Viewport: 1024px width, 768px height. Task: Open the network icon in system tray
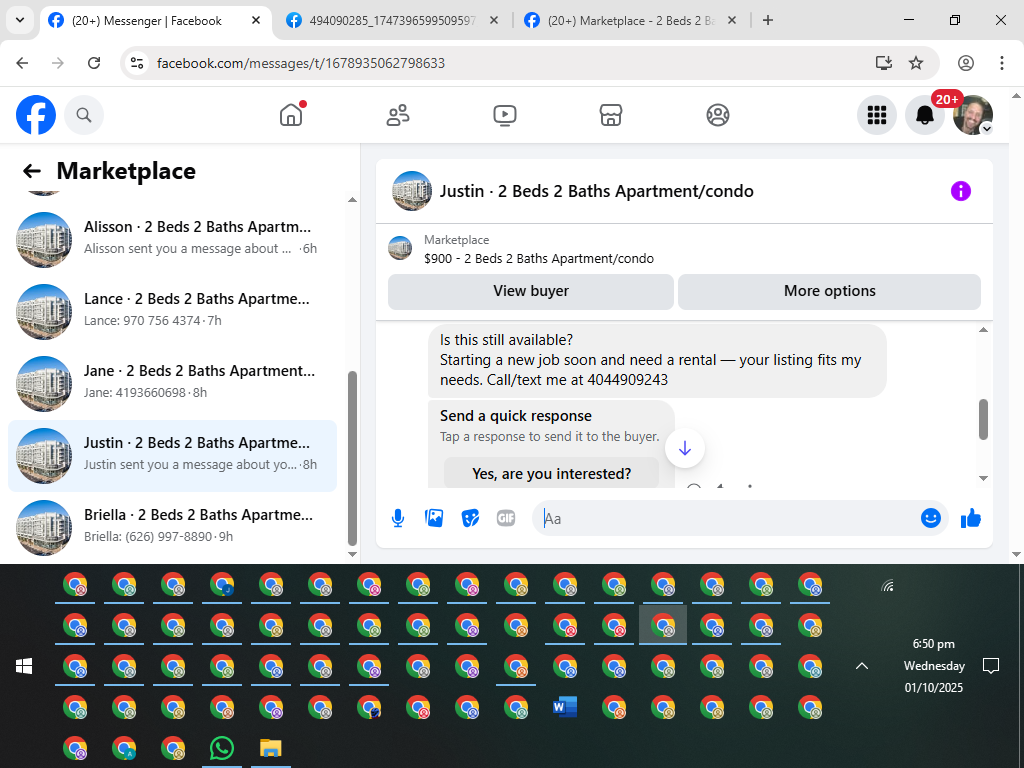(887, 586)
